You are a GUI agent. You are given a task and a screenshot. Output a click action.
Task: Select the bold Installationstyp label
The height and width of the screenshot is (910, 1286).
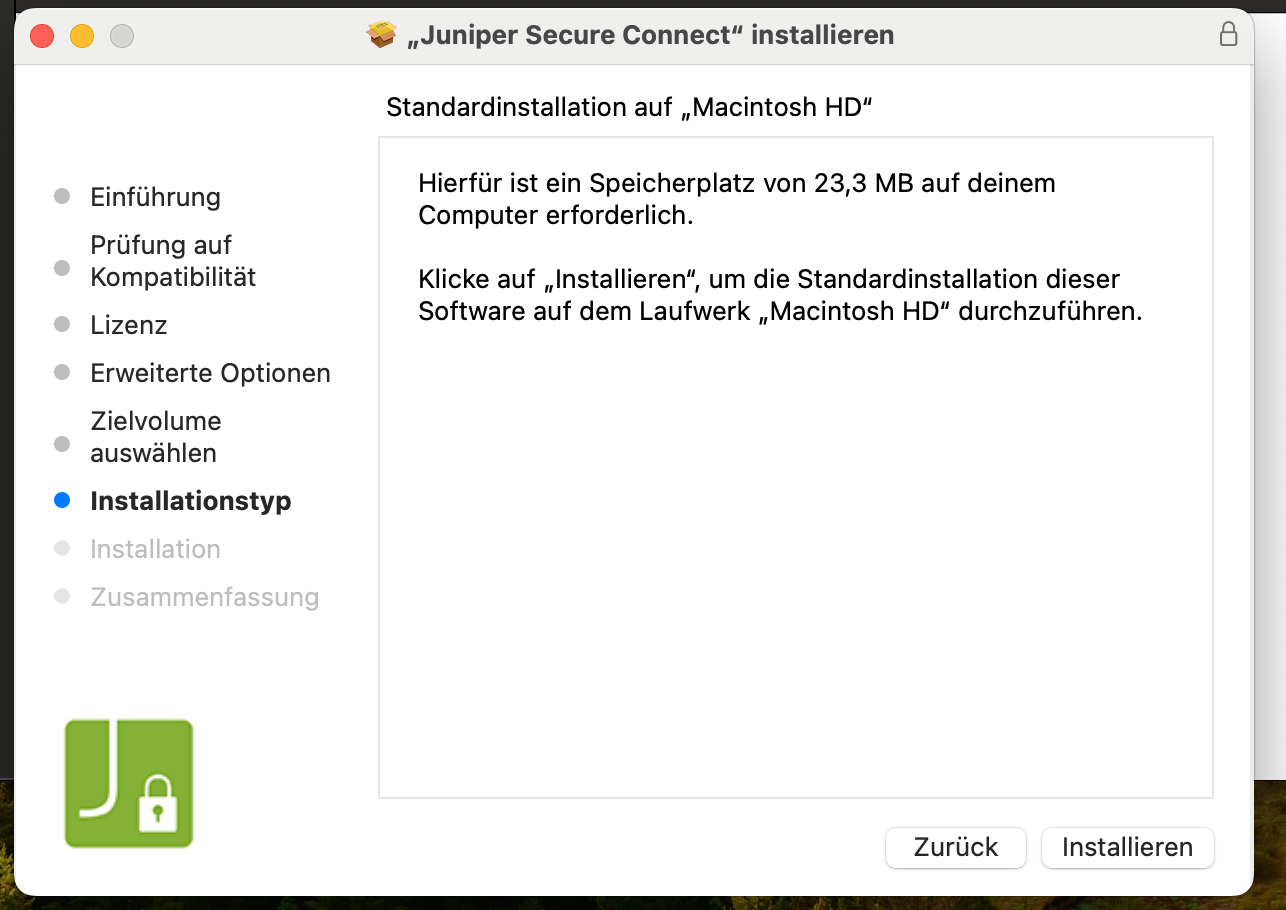[x=191, y=500]
